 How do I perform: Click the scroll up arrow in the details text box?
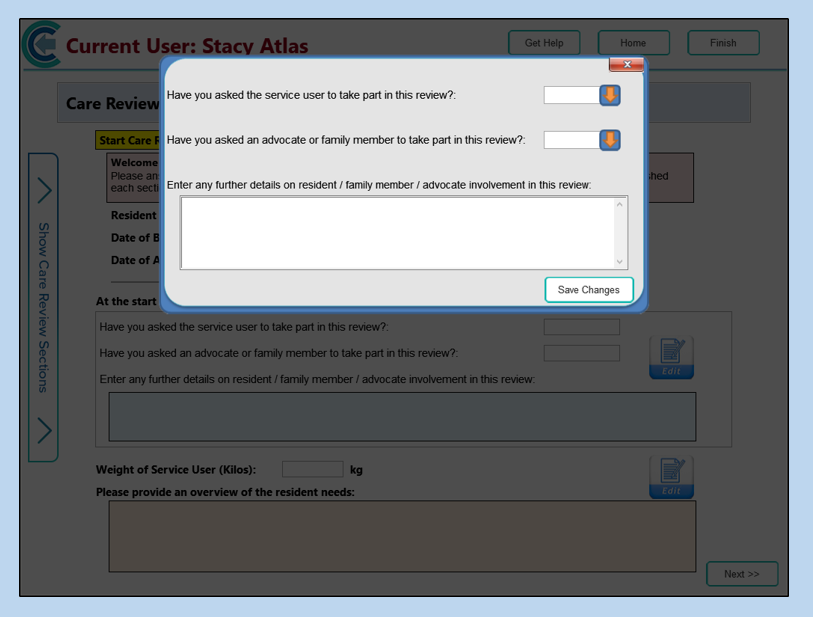pos(620,205)
